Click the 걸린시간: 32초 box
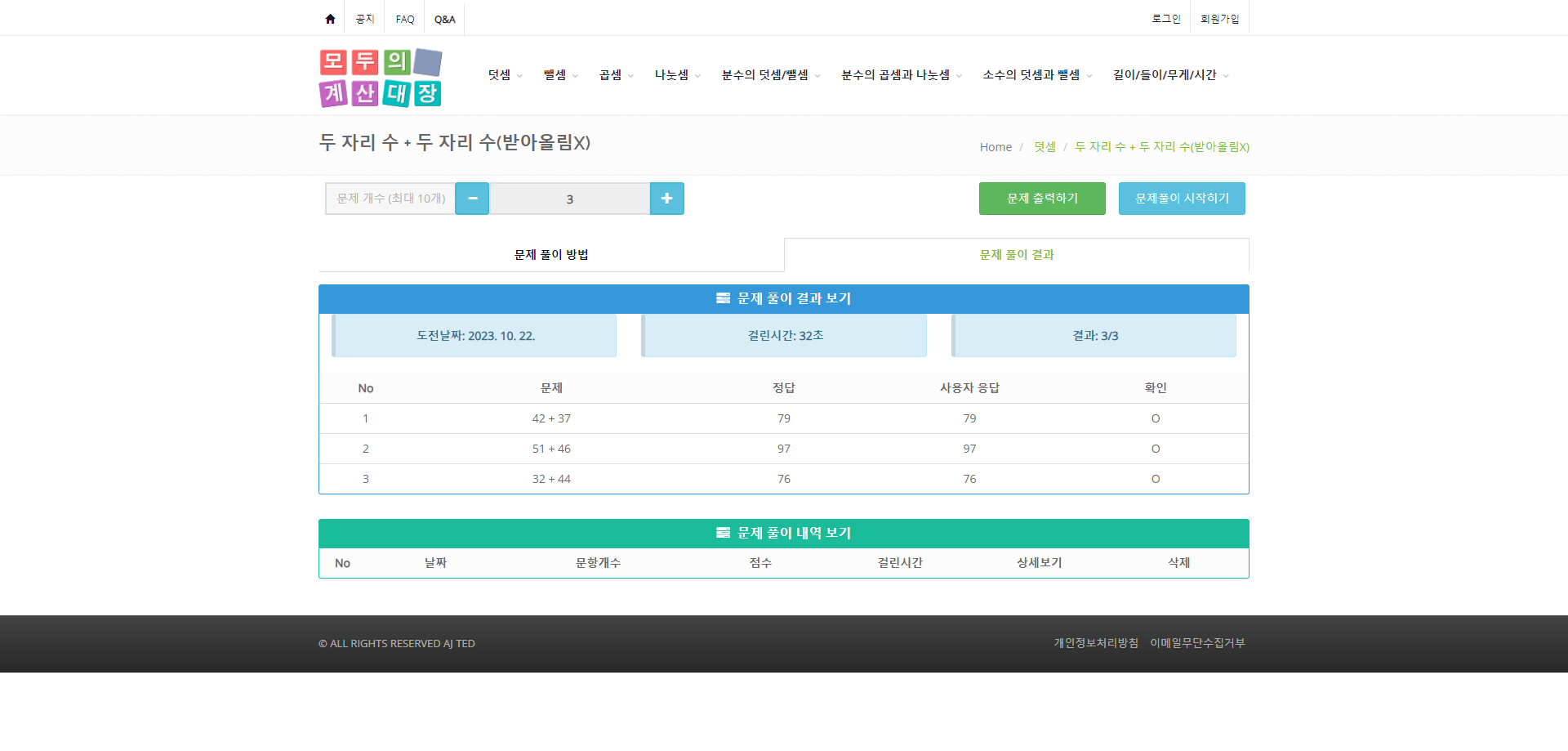 tap(784, 336)
